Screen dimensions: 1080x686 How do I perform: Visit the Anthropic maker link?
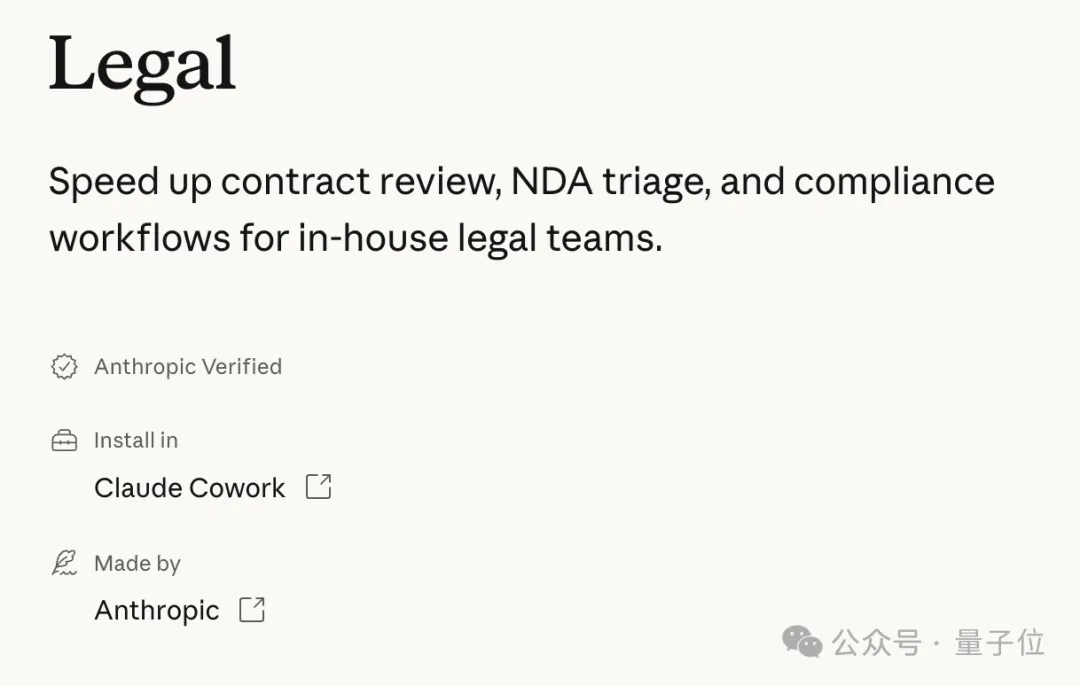pyautogui.click(x=156, y=610)
